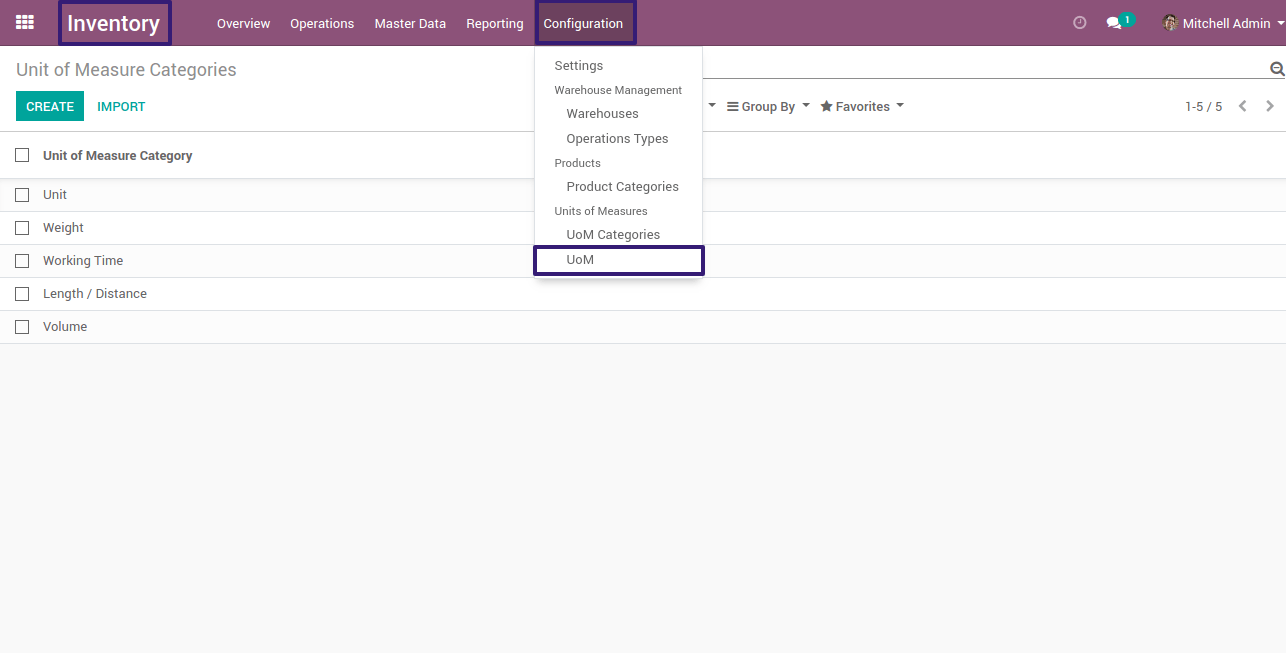Choose Operations Types menu entry
Image resolution: width=1286 pixels, height=653 pixels.
(x=618, y=139)
